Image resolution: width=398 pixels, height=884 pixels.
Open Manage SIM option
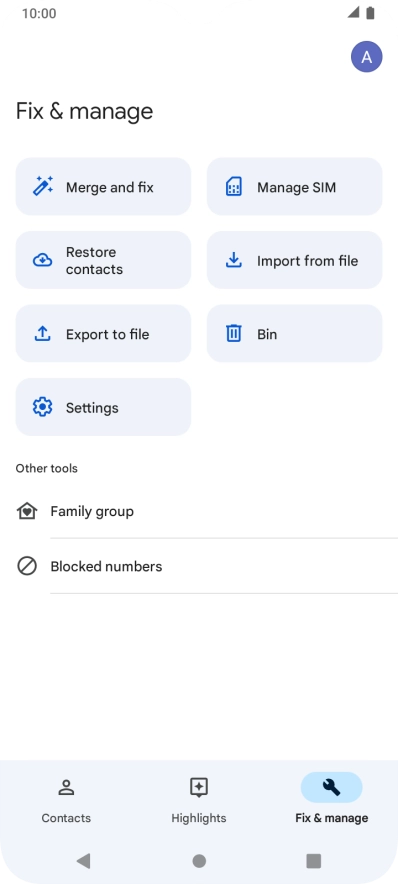click(294, 187)
